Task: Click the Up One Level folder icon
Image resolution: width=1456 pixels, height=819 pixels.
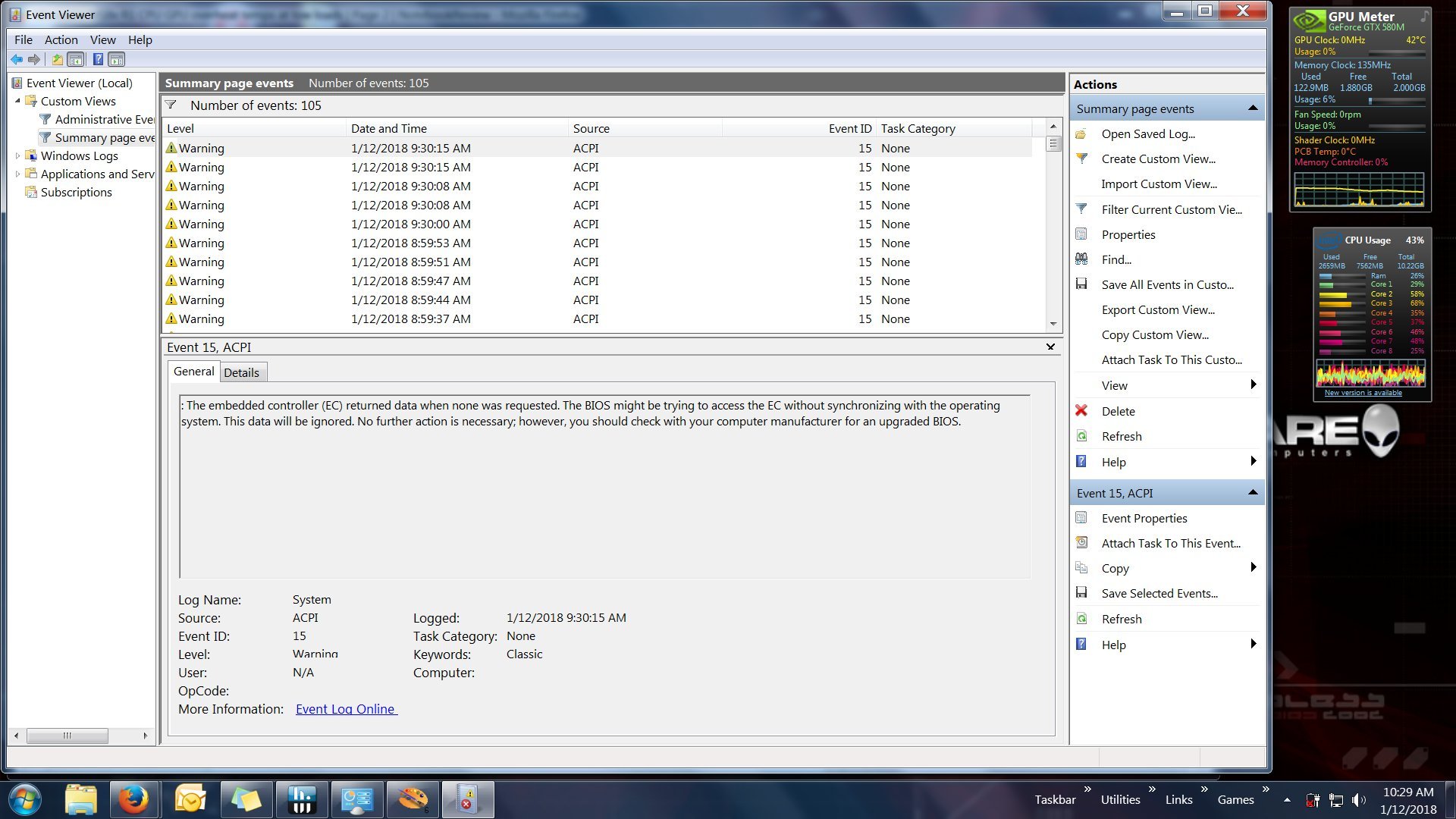Action: 57,59
